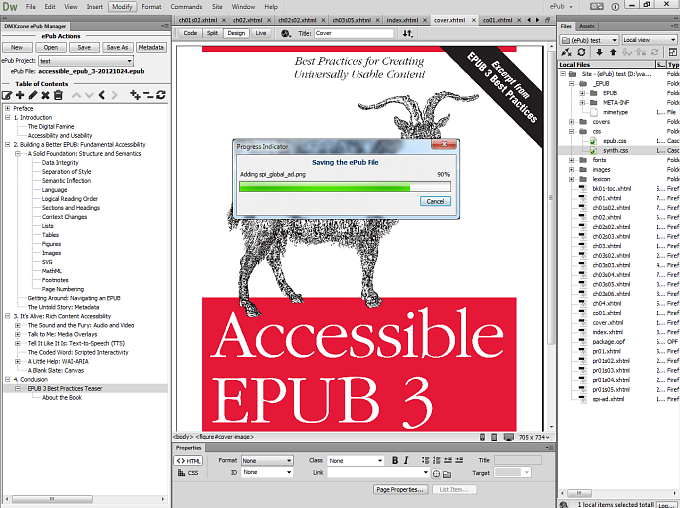The height and width of the screenshot is (508, 680).
Task: Click the edit TOC item icon in ePub Manager
Action: click(x=7, y=95)
